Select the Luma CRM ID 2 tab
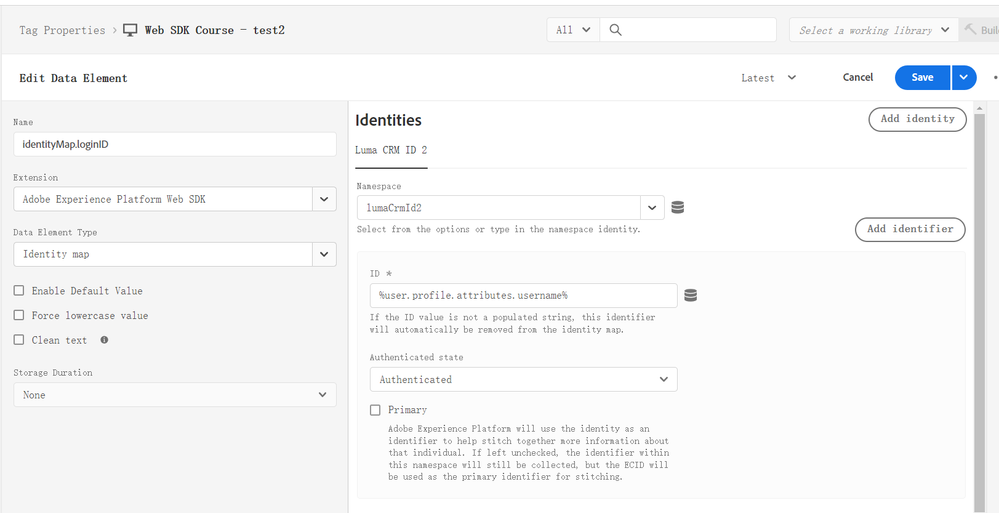The height and width of the screenshot is (513, 999). click(391, 150)
